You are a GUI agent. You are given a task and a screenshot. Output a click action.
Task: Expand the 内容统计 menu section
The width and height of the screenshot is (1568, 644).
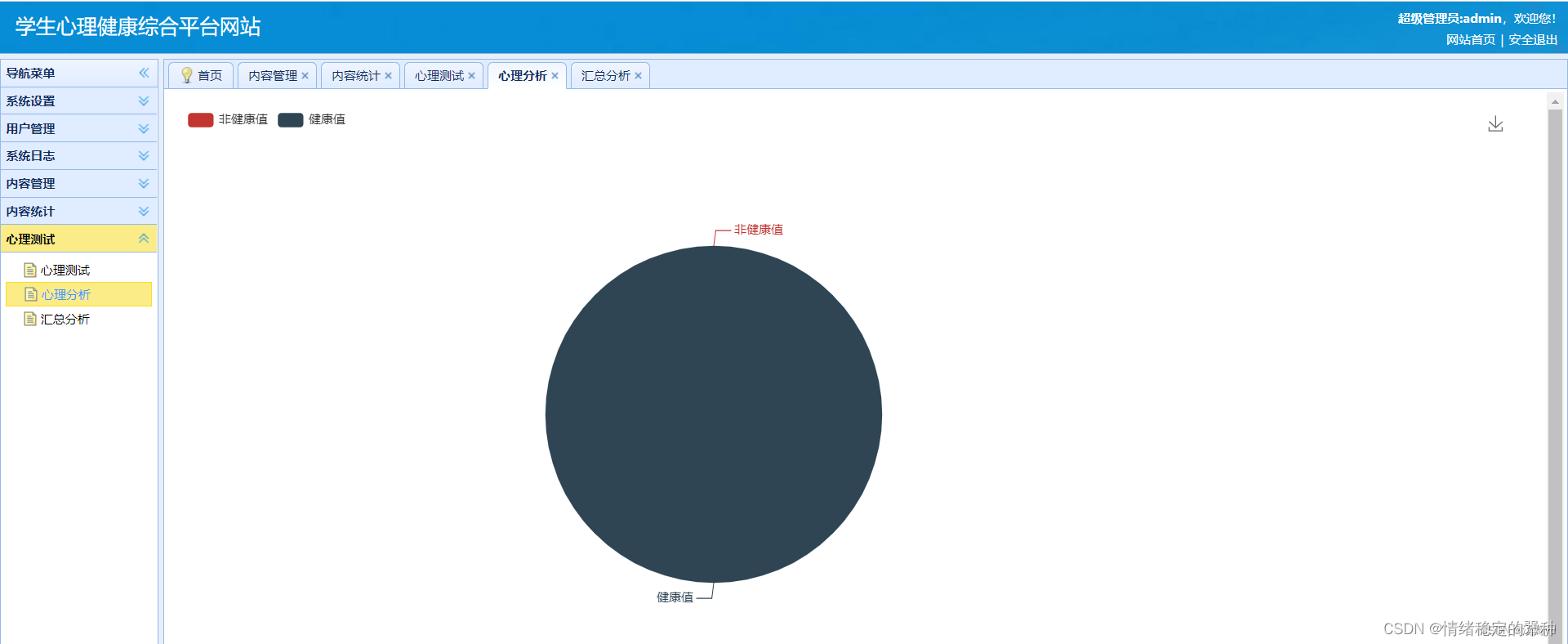point(144,211)
